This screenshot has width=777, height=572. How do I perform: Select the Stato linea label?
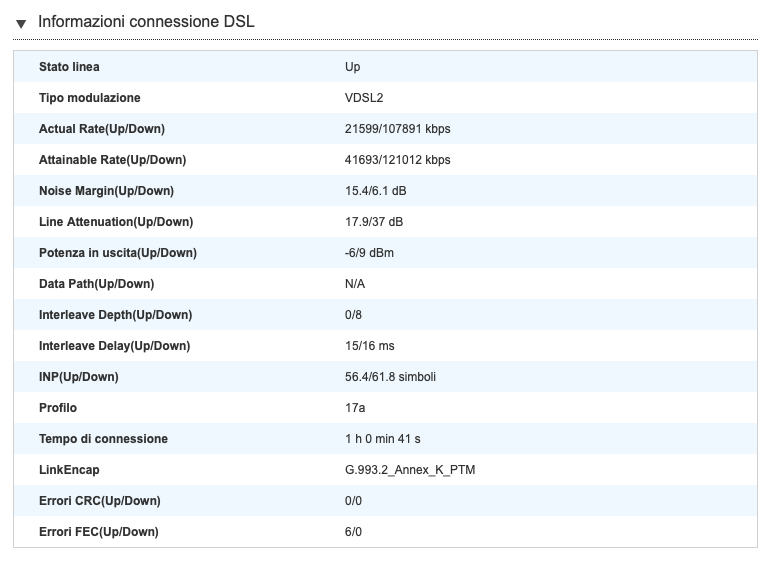[x=69, y=67]
